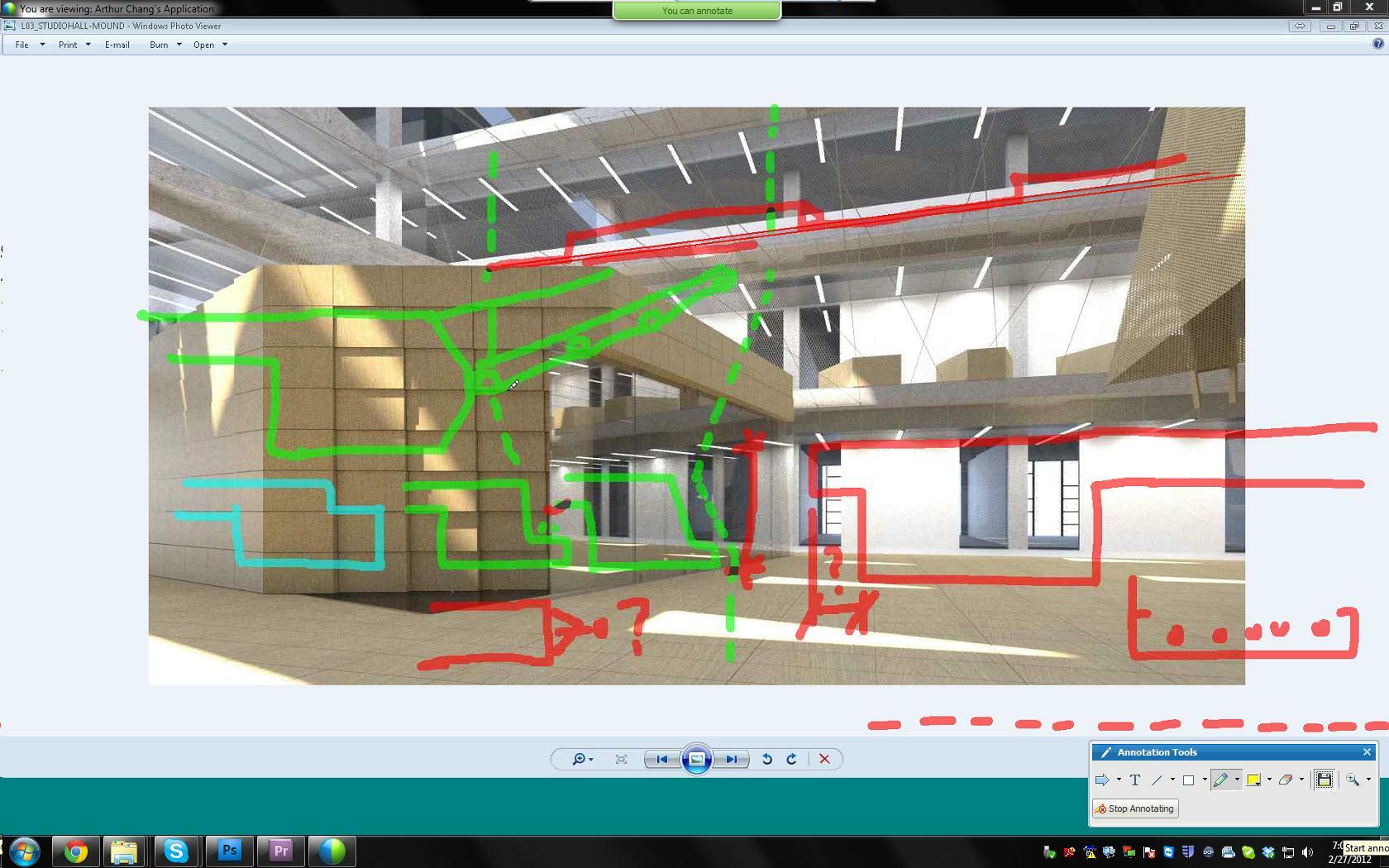Click the Stop Annotating button

pyautogui.click(x=1135, y=808)
